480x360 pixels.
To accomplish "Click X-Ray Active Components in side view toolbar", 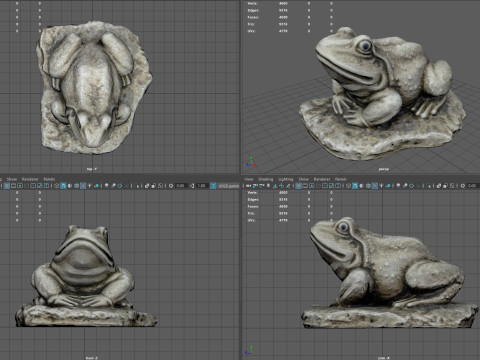I will pyautogui.click(x=445, y=186).
